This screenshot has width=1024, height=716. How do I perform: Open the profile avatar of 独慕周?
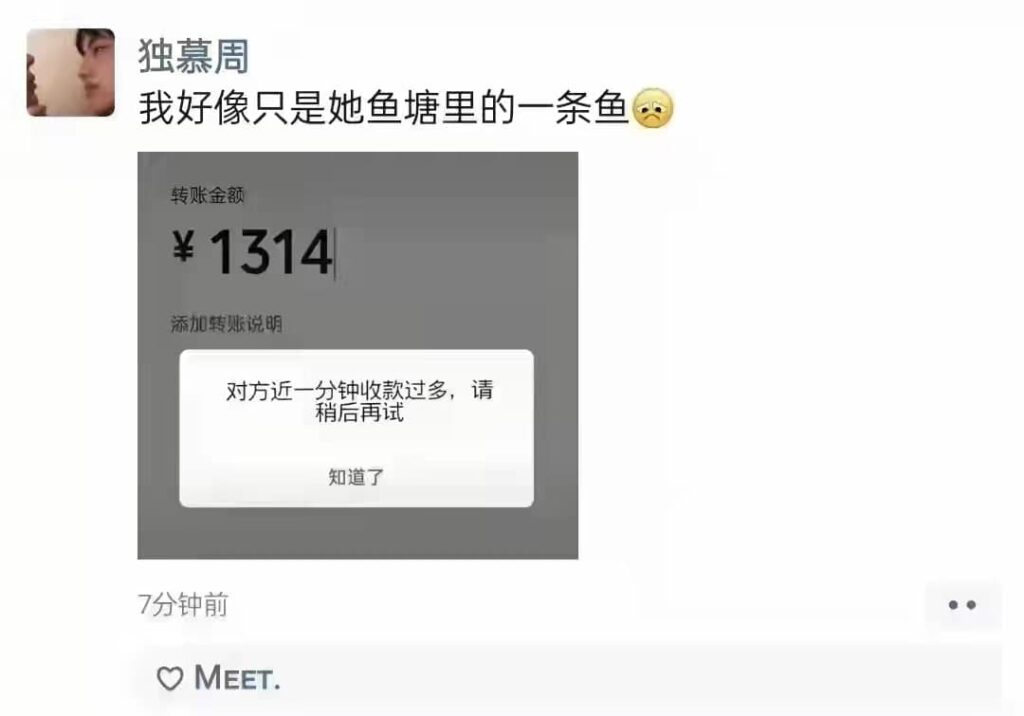tap(71, 72)
